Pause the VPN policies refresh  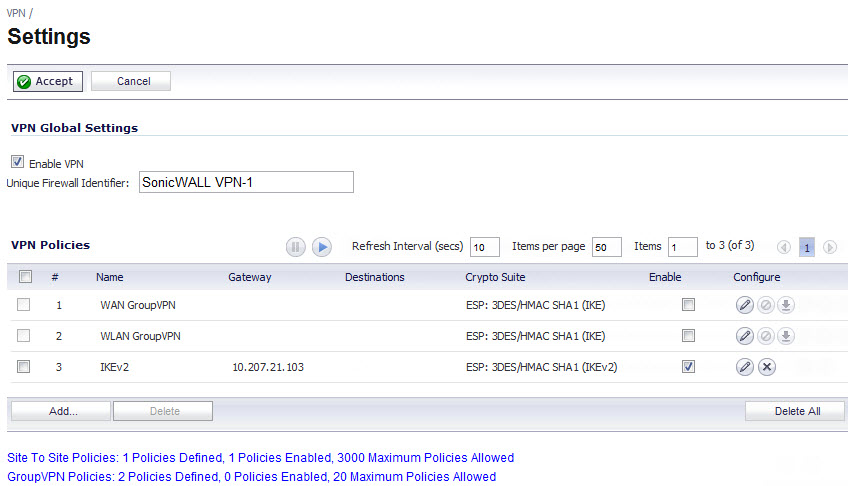click(x=295, y=247)
